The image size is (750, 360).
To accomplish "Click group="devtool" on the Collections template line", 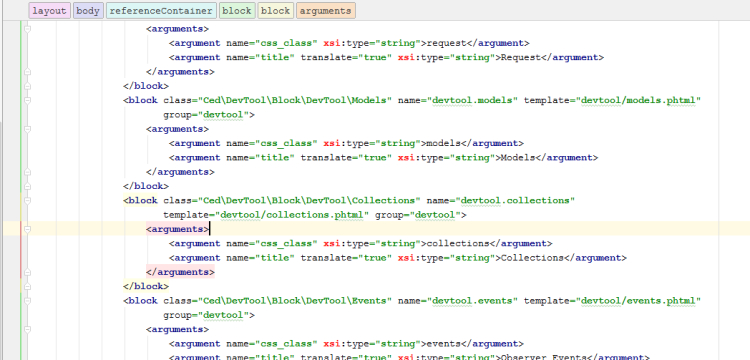I will point(417,215).
